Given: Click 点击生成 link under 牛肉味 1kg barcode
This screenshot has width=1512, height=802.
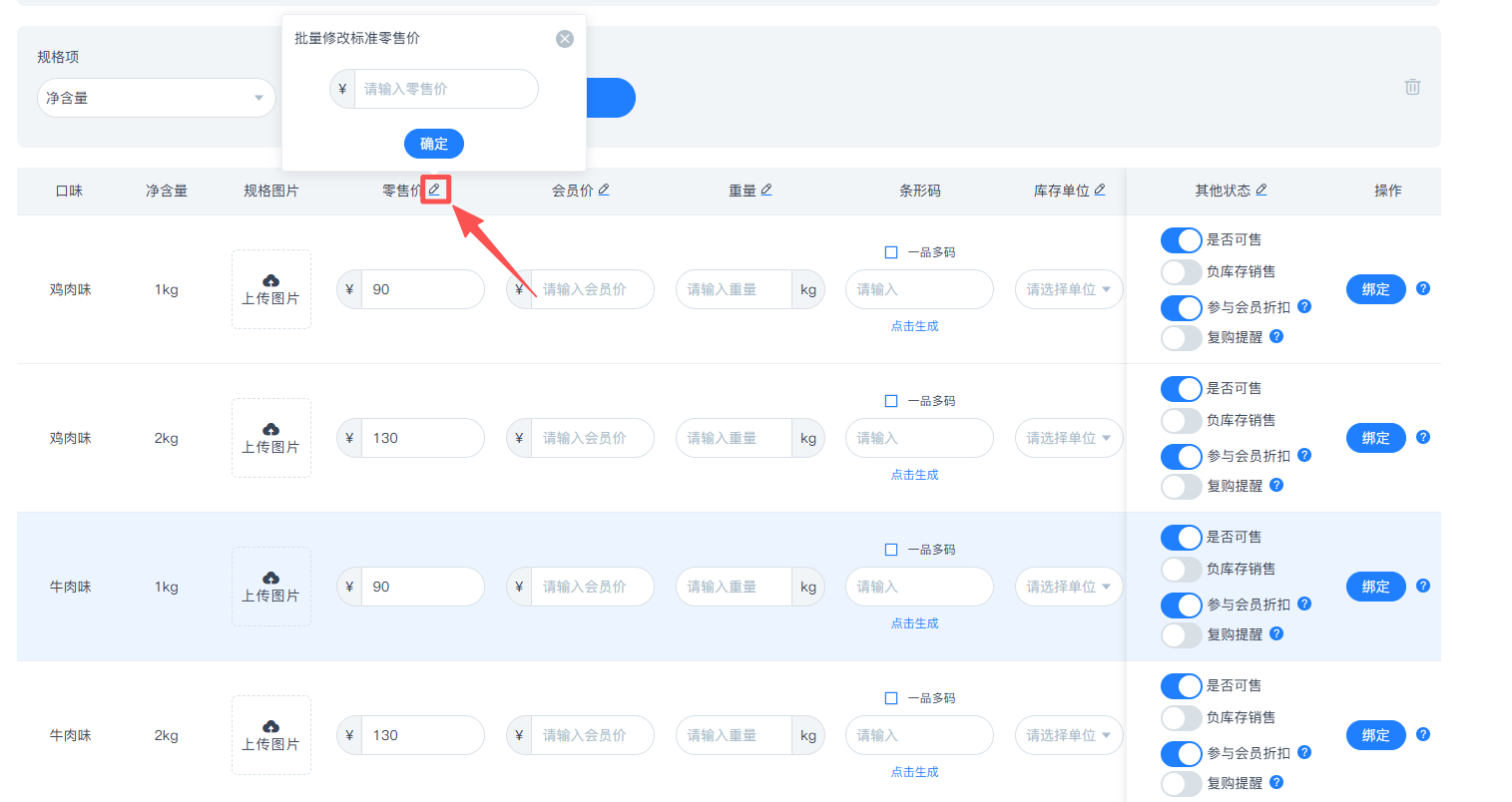Looking at the screenshot, I should [914, 623].
